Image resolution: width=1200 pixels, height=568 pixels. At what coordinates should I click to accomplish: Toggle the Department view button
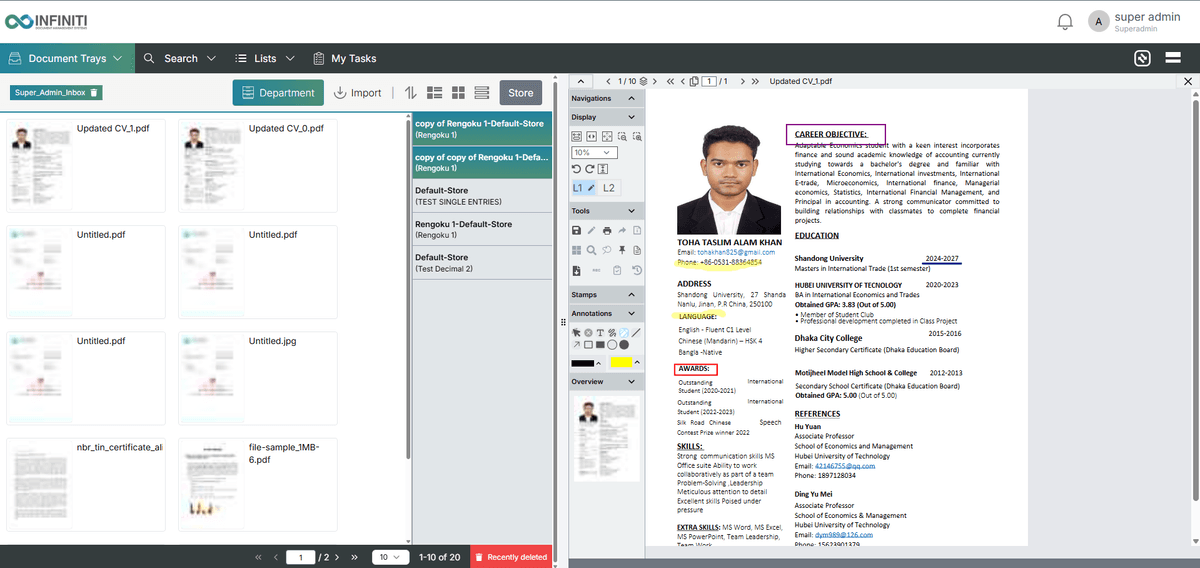click(x=278, y=93)
